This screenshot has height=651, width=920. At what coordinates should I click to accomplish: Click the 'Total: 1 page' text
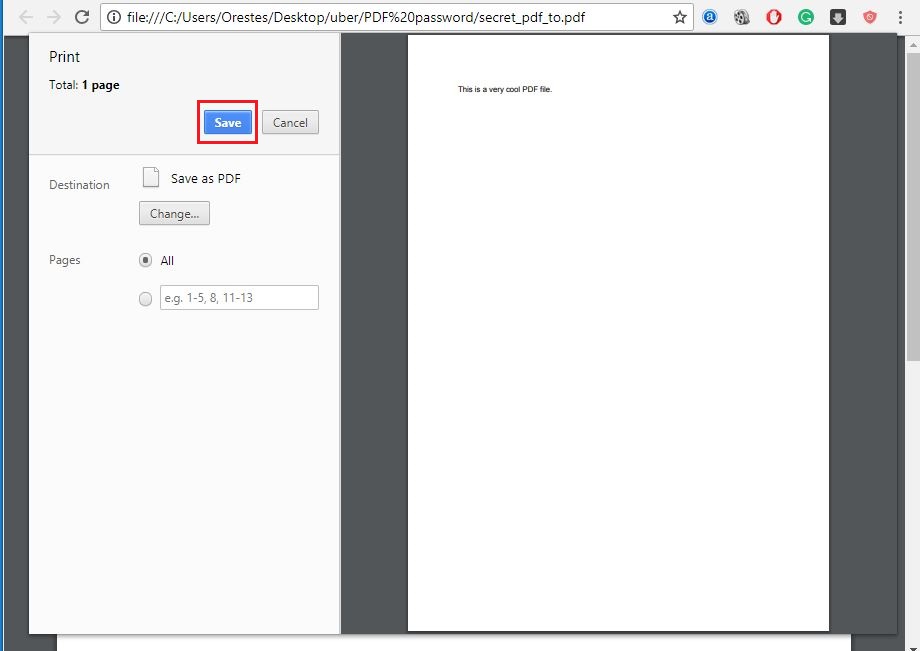pos(84,85)
